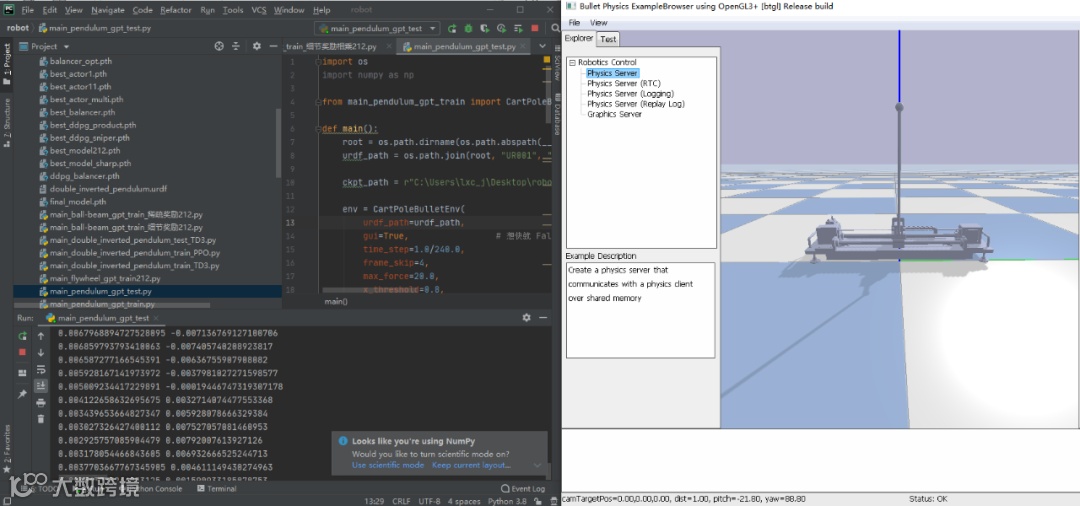Click the Restore Layout icon in Run panel
Viewport: 1080px width, 506px height.
click(x=22, y=372)
